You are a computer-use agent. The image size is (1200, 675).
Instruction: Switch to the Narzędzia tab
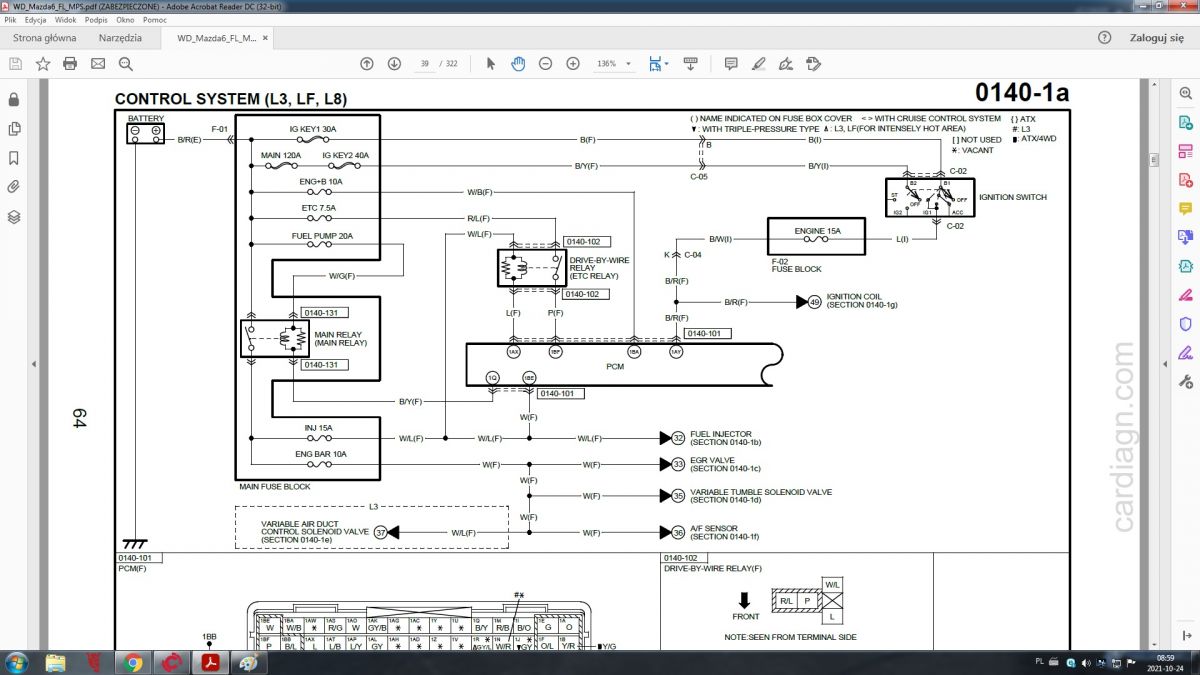[x=120, y=38]
